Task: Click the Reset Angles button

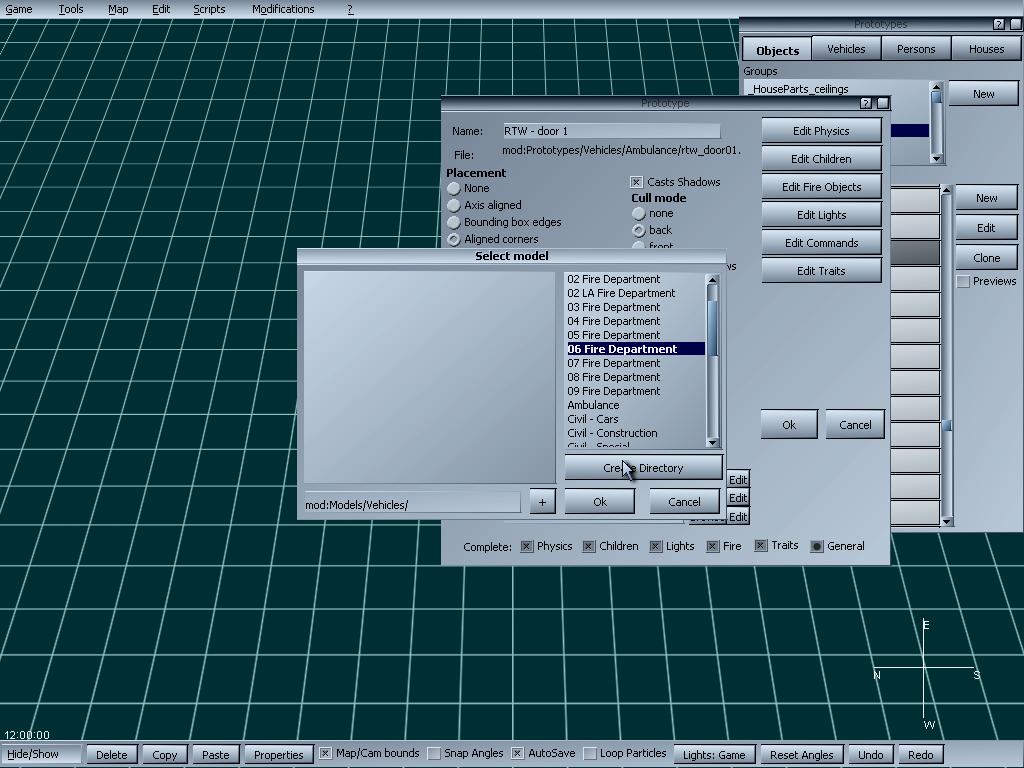Action: click(x=801, y=754)
